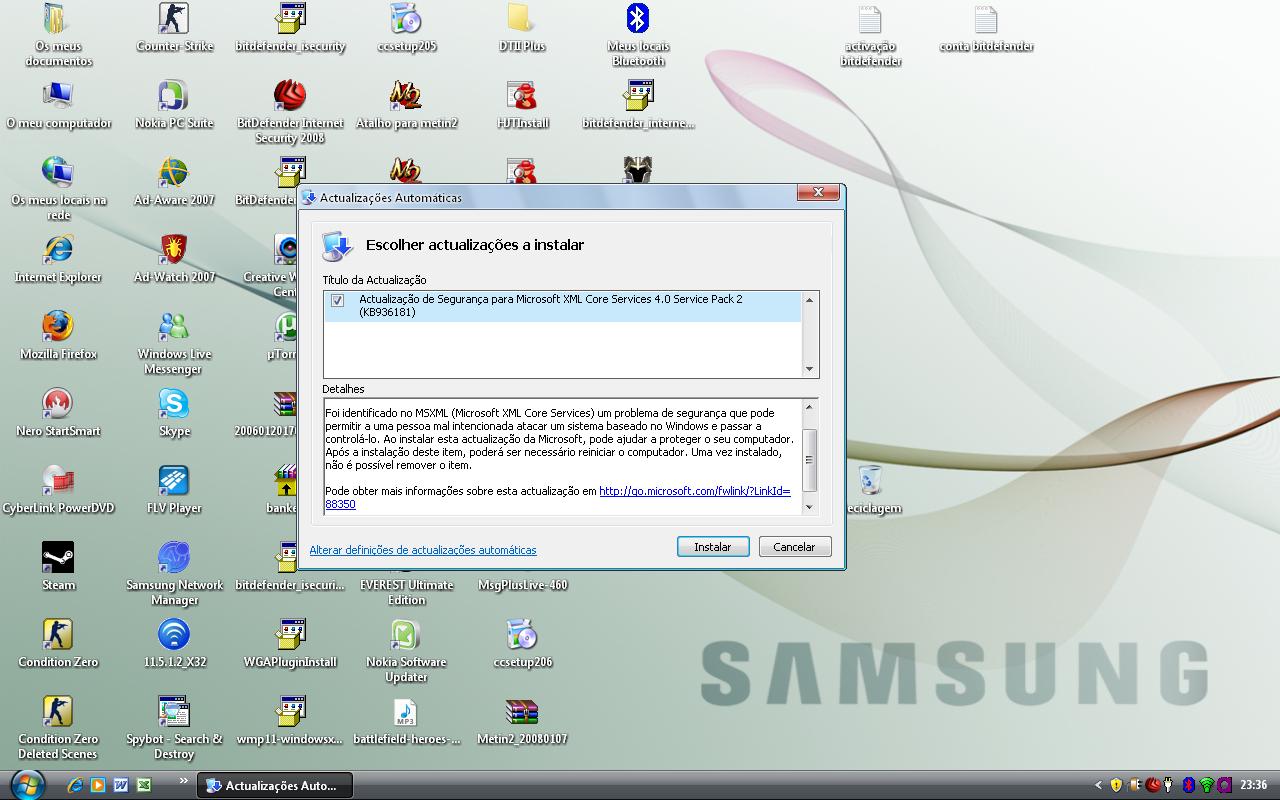Open the Os meus locais na rede icon
This screenshot has width=1280, height=800.
pyautogui.click(x=58, y=188)
